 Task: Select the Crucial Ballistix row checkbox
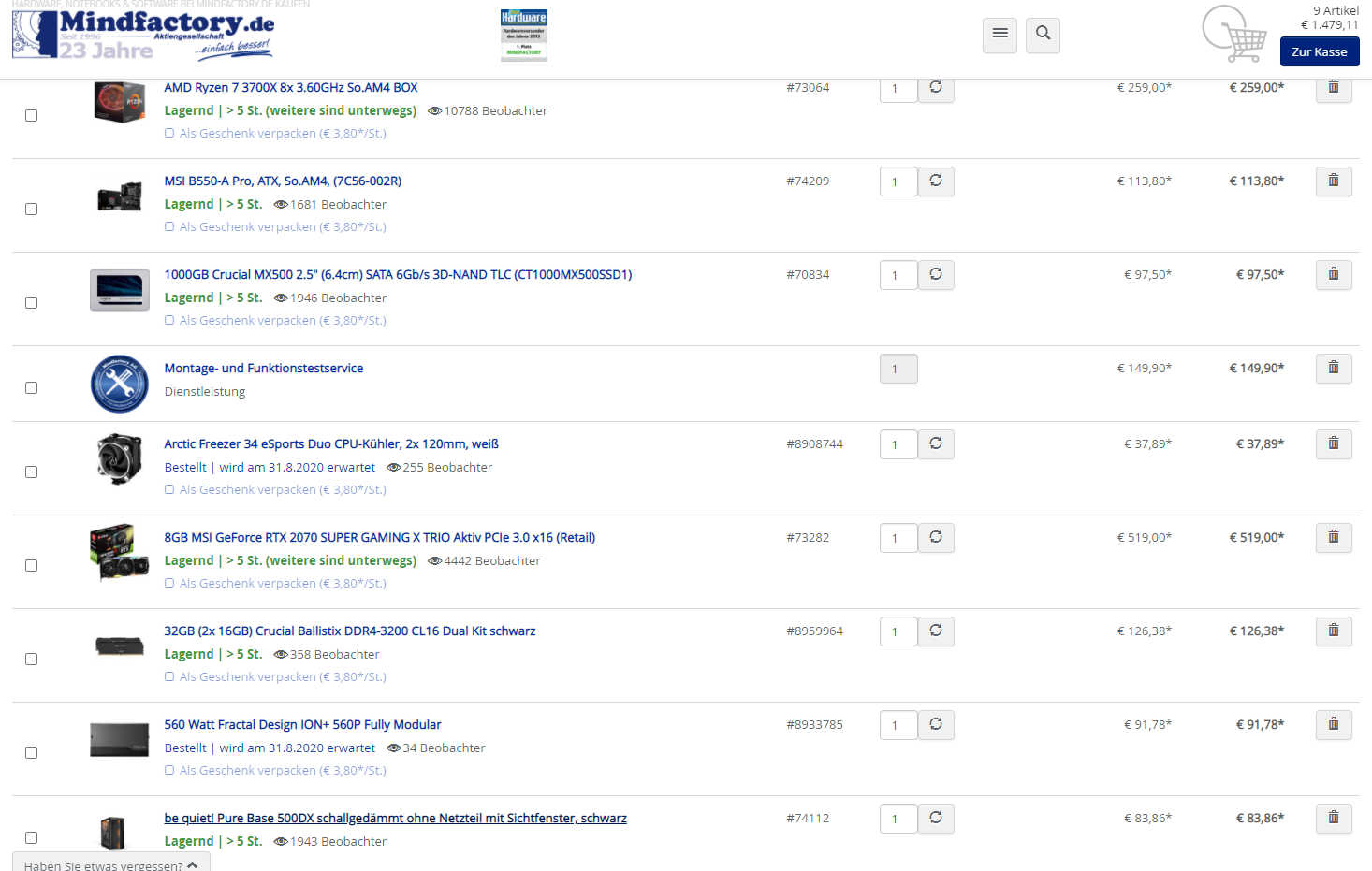coord(31,659)
